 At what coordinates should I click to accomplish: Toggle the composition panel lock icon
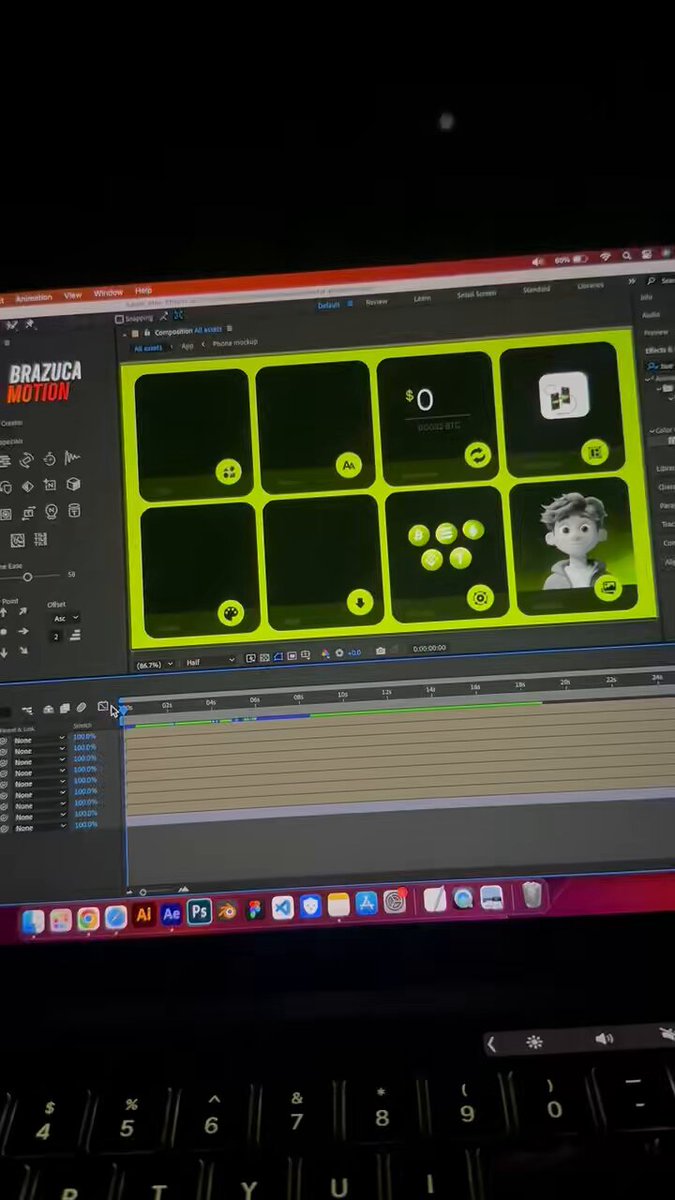146,332
